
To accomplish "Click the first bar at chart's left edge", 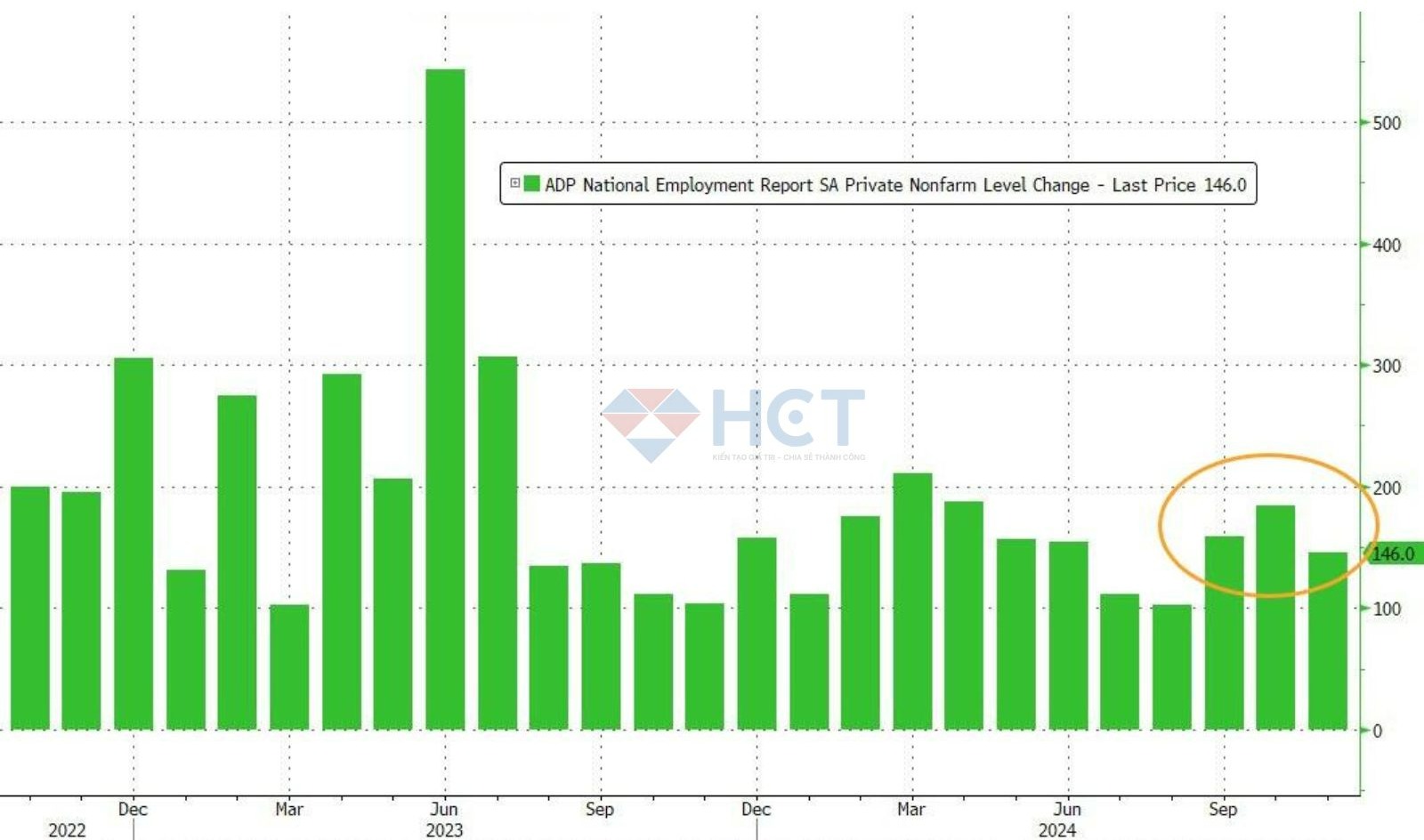I will [x=29, y=609].
